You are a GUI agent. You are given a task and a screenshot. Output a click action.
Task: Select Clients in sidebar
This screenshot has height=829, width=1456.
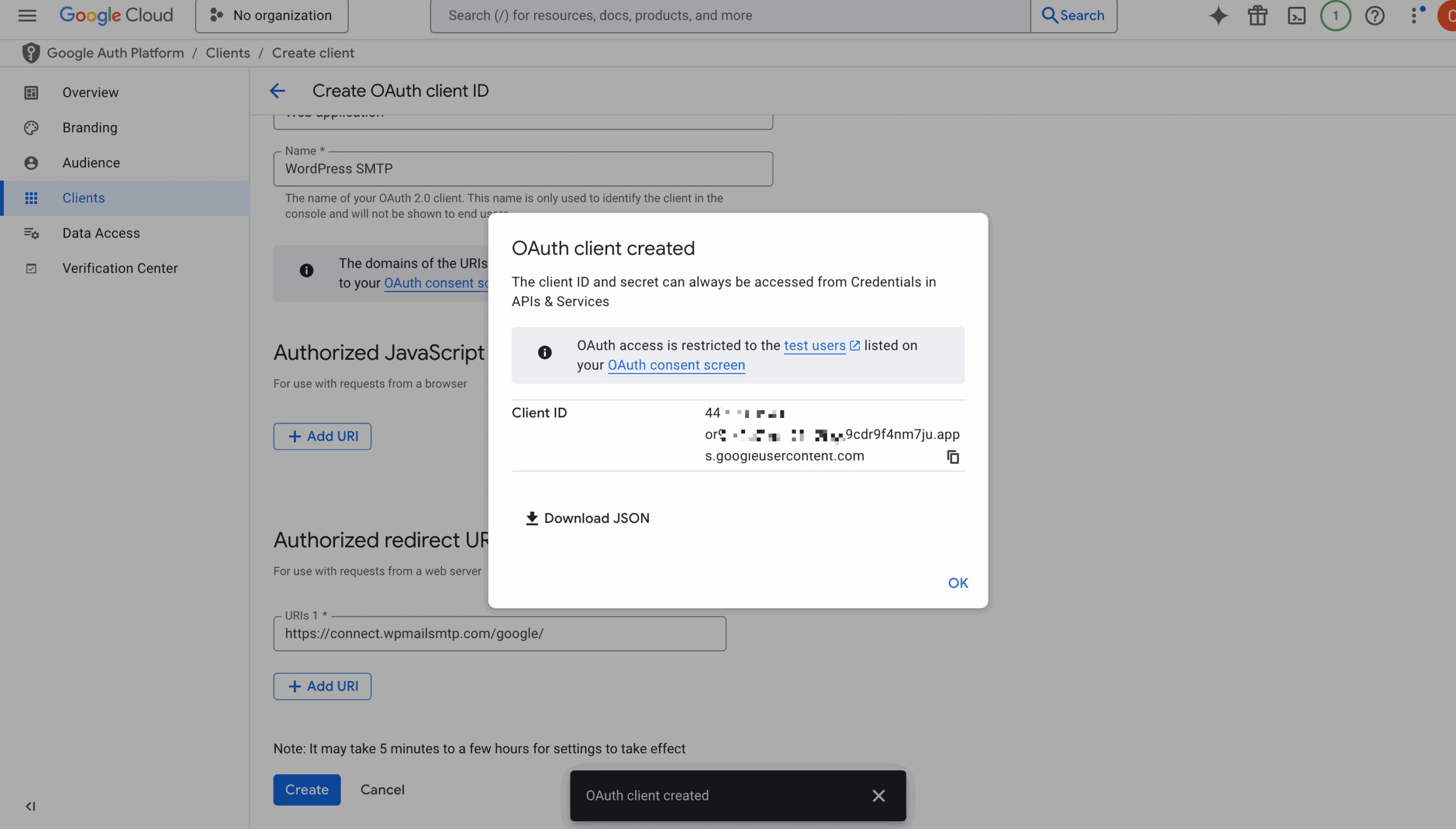124,197
